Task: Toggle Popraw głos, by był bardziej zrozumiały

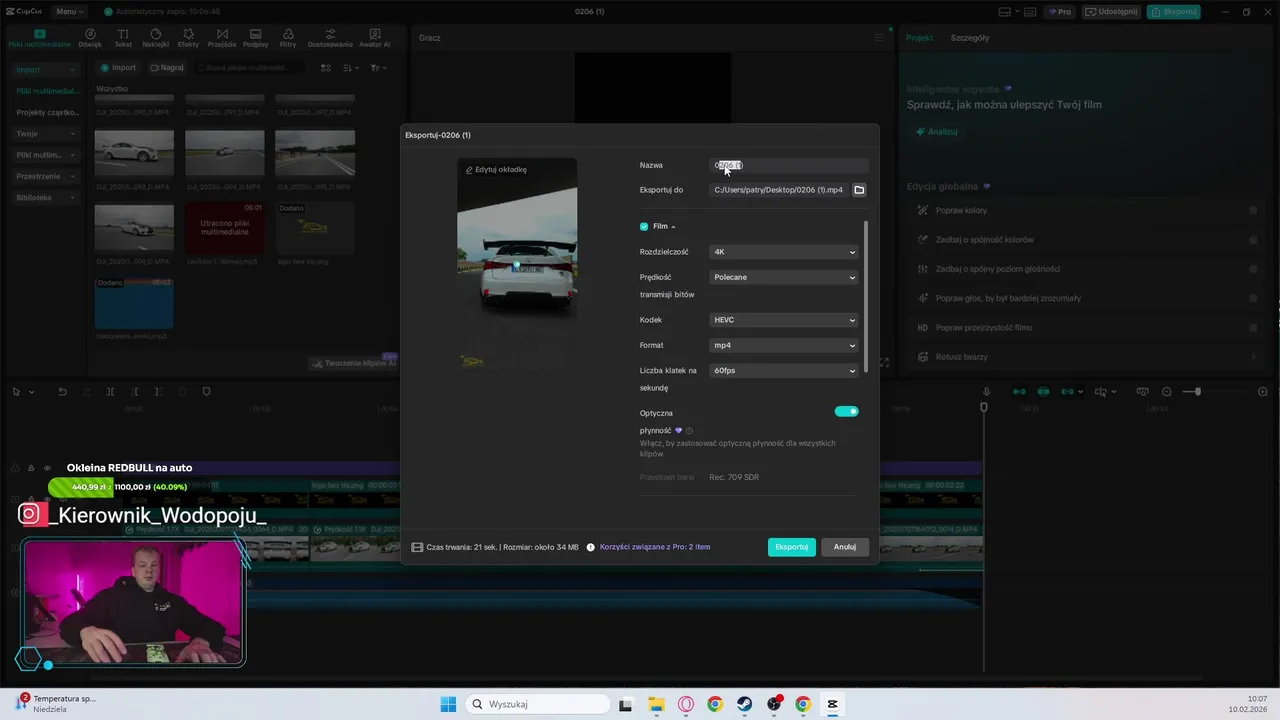Action: pyautogui.click(x=1253, y=298)
